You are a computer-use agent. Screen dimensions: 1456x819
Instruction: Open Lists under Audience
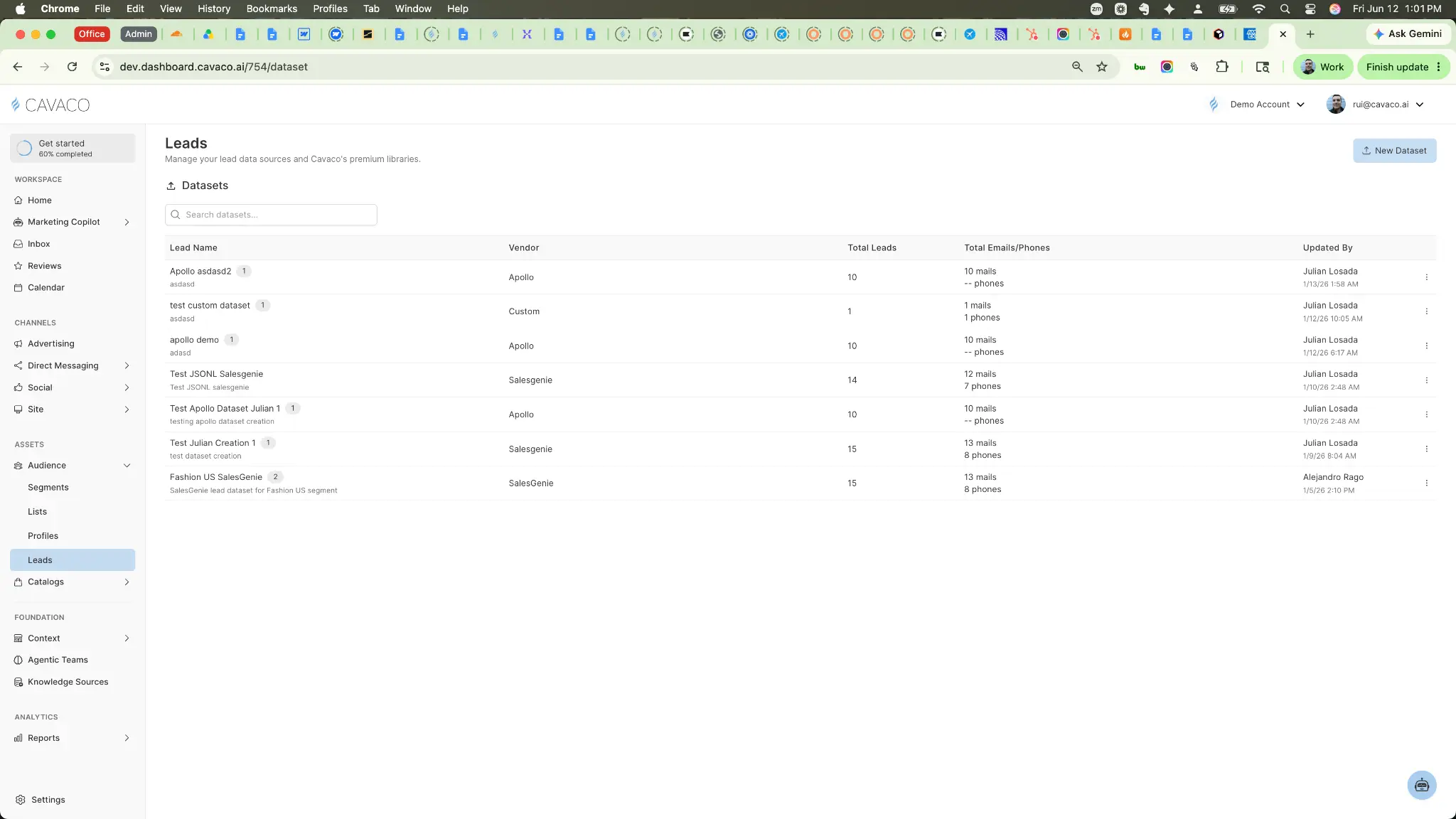click(37, 512)
